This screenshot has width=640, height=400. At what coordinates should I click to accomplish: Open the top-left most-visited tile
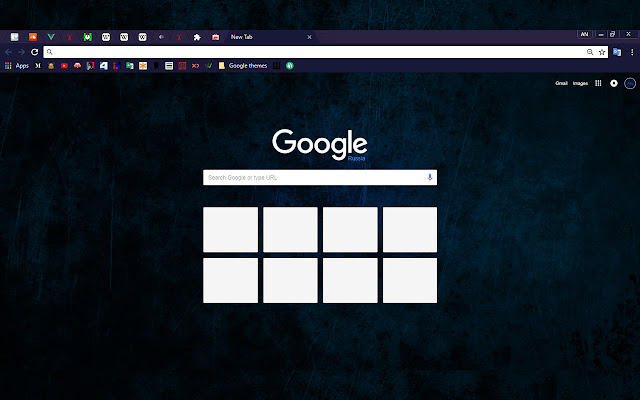point(231,229)
